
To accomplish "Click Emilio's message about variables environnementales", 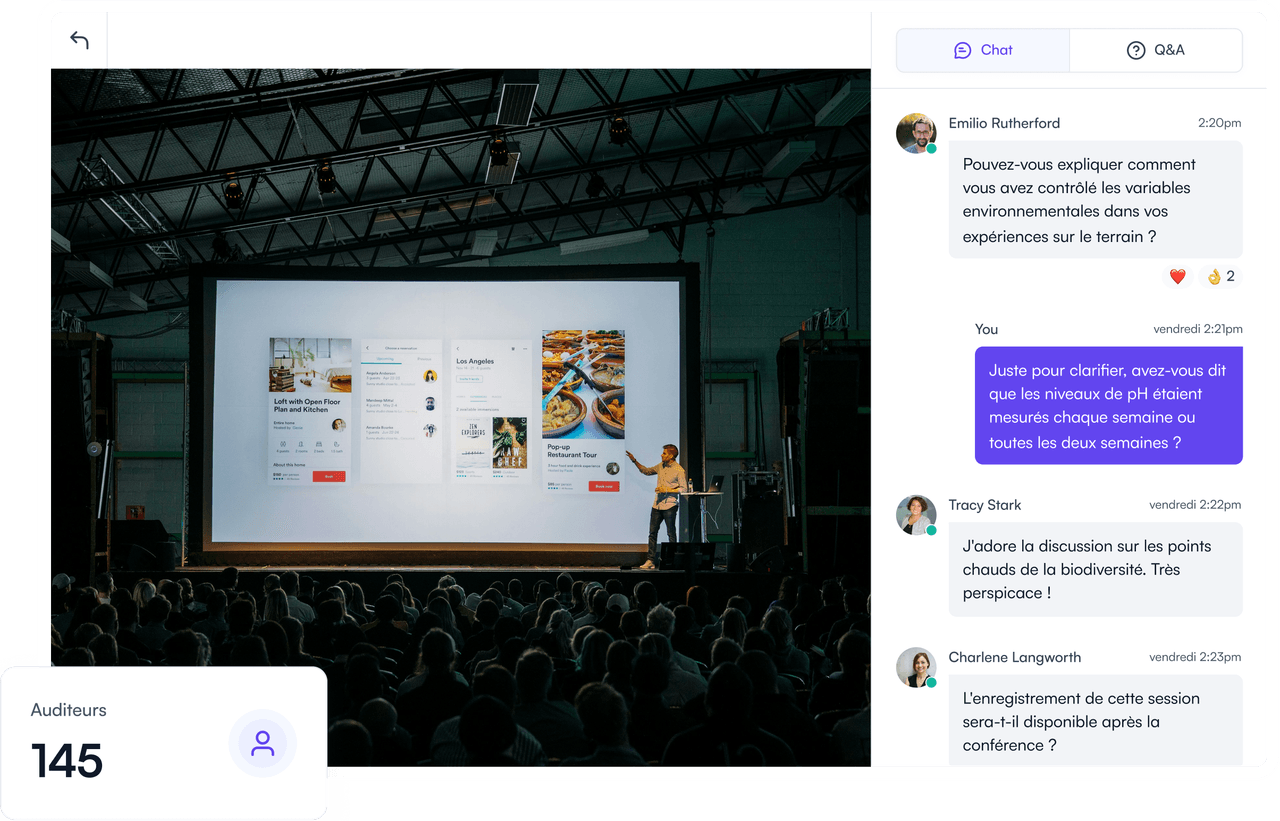I will pyautogui.click(x=1094, y=200).
